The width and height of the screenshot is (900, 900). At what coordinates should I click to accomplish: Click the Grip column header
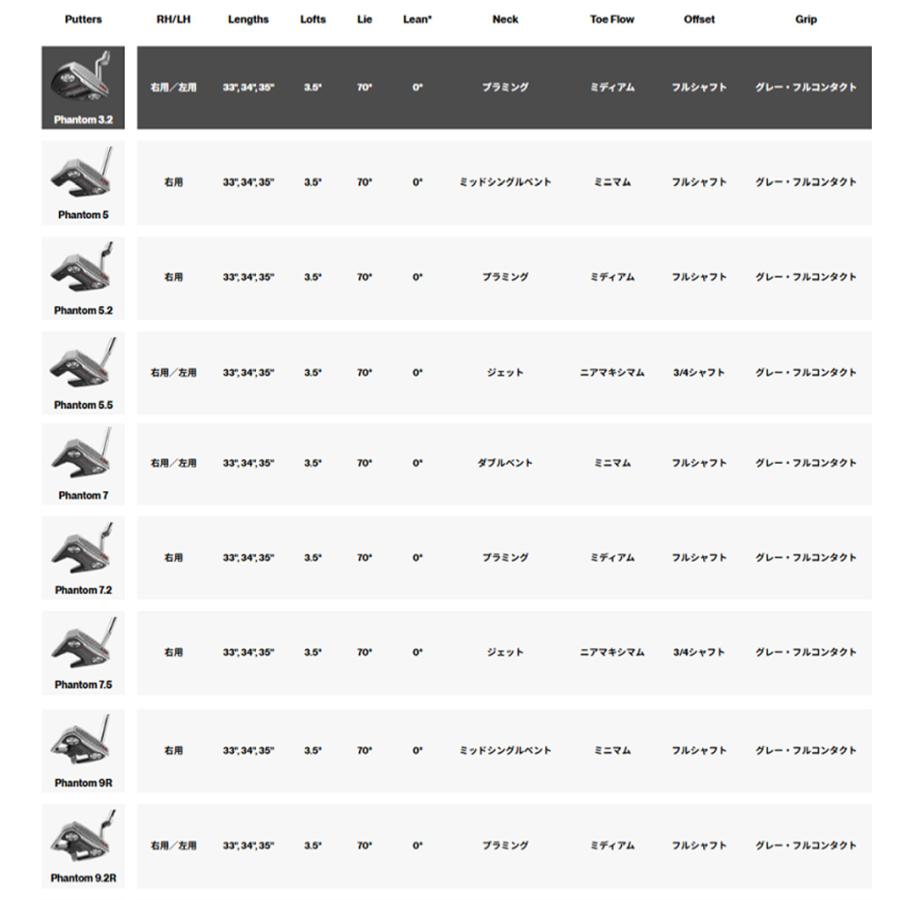806,19
